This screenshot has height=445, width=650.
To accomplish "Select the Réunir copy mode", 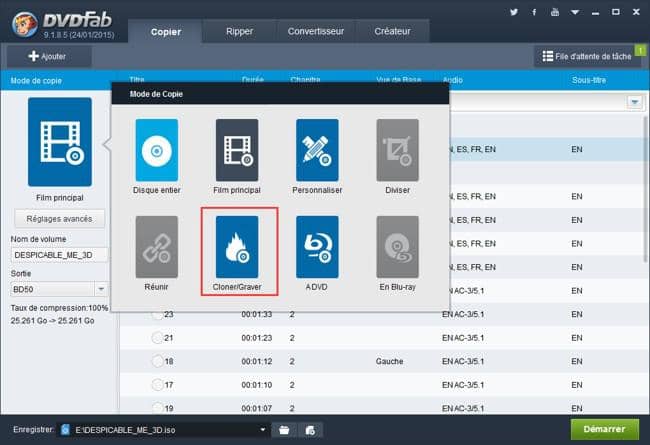I will 157,247.
